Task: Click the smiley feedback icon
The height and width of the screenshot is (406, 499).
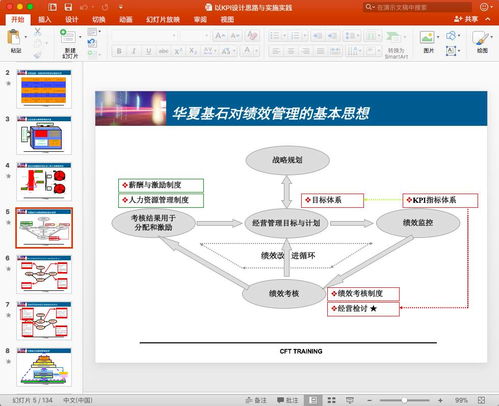Action: (x=484, y=7)
